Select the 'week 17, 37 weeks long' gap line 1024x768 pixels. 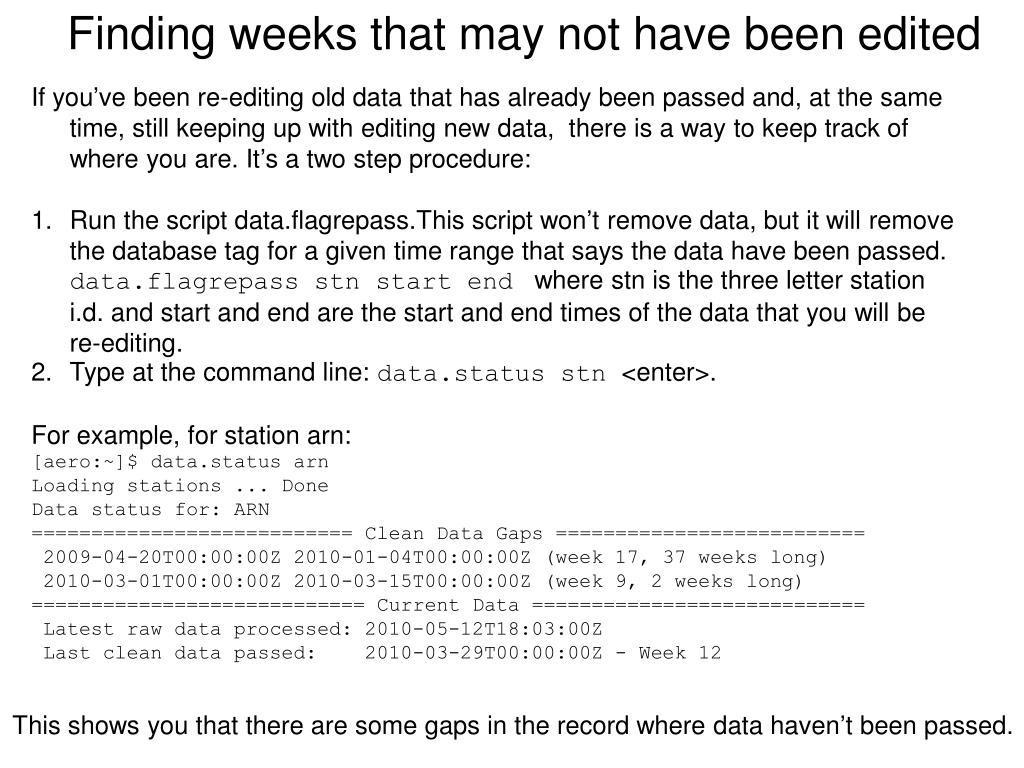435,558
